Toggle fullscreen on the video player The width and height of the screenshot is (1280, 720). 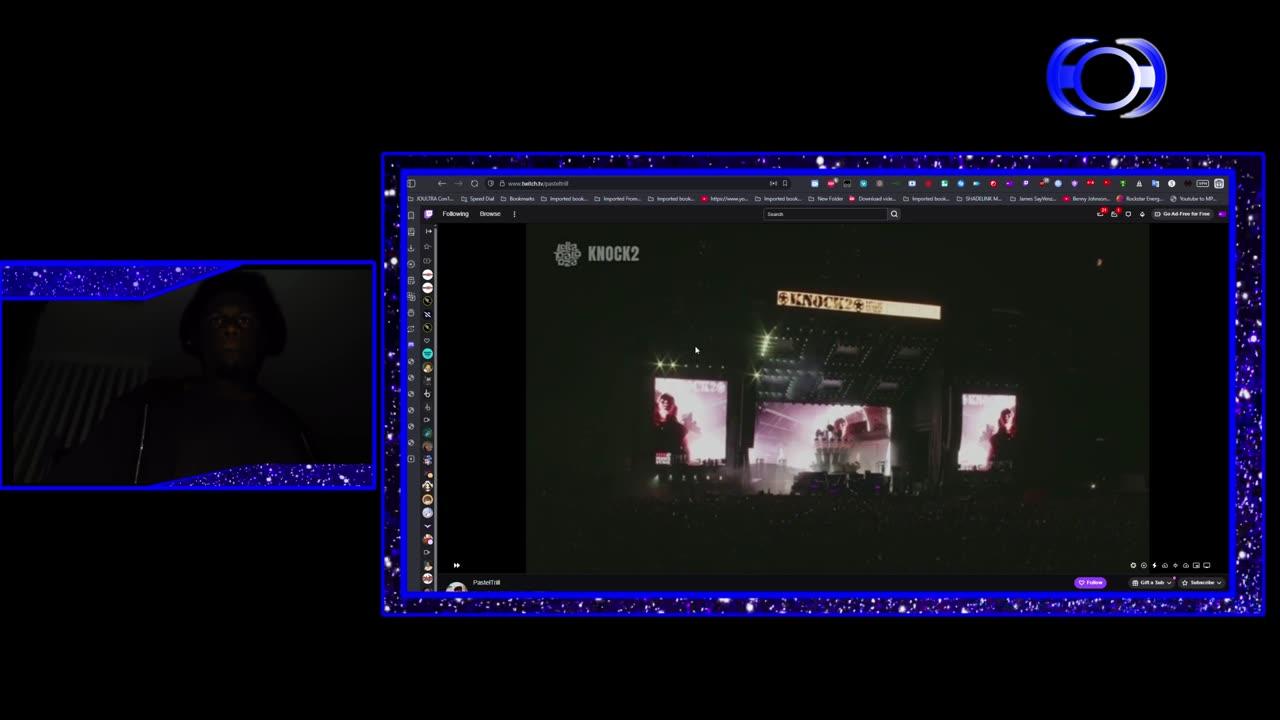coord(1207,565)
